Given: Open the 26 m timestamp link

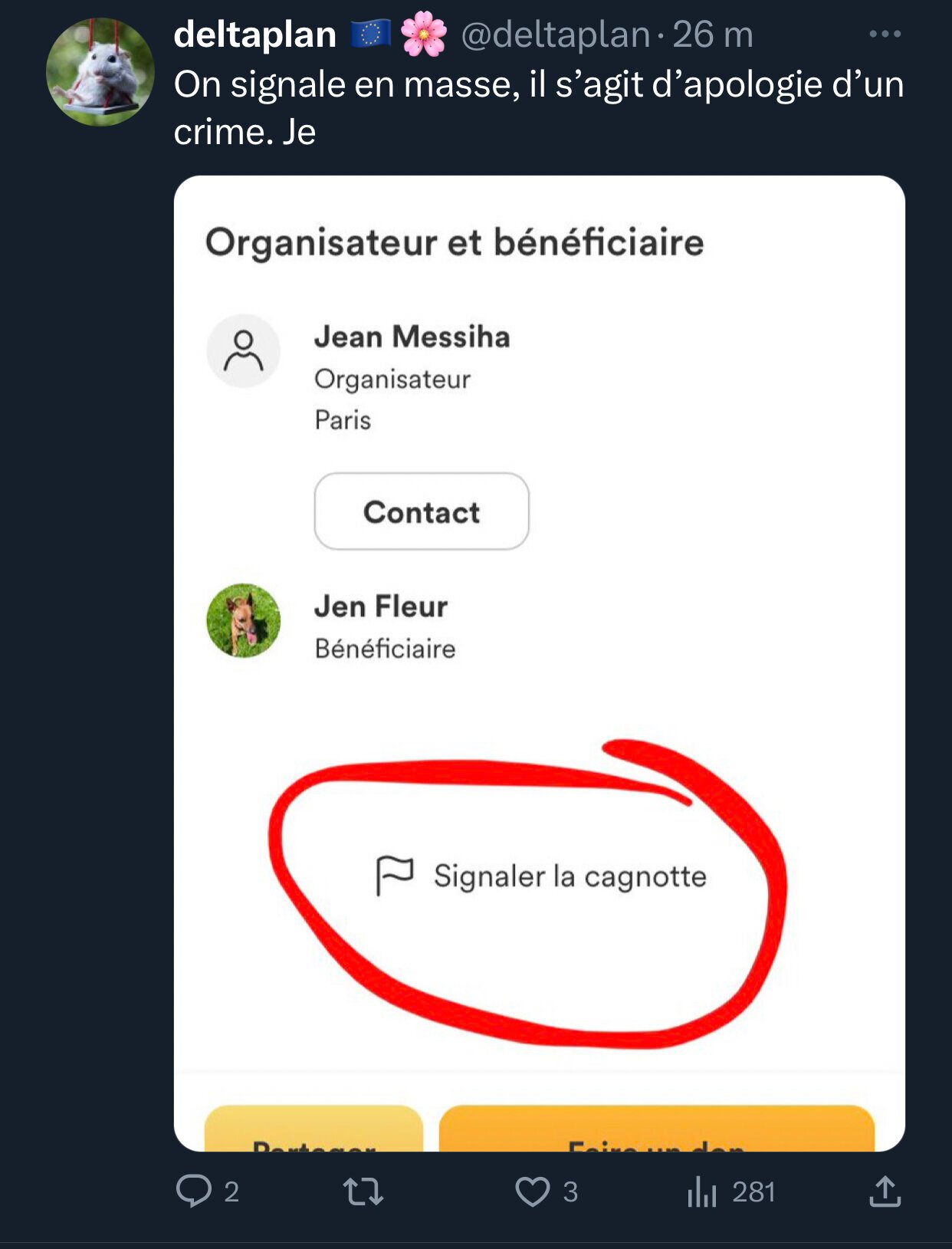Looking at the screenshot, I should click(713, 35).
